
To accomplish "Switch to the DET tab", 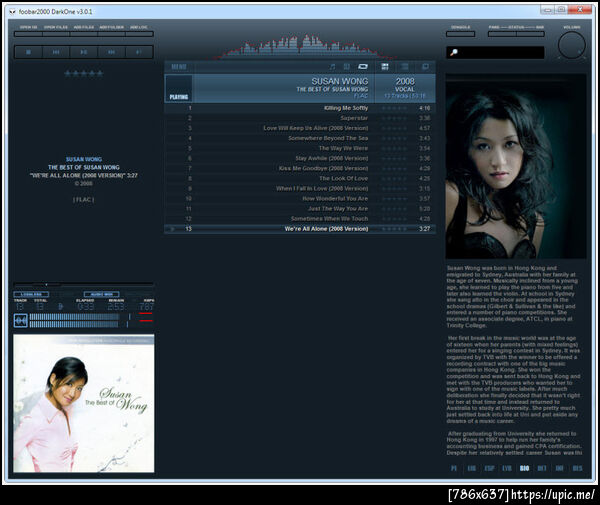I will click(x=542, y=468).
